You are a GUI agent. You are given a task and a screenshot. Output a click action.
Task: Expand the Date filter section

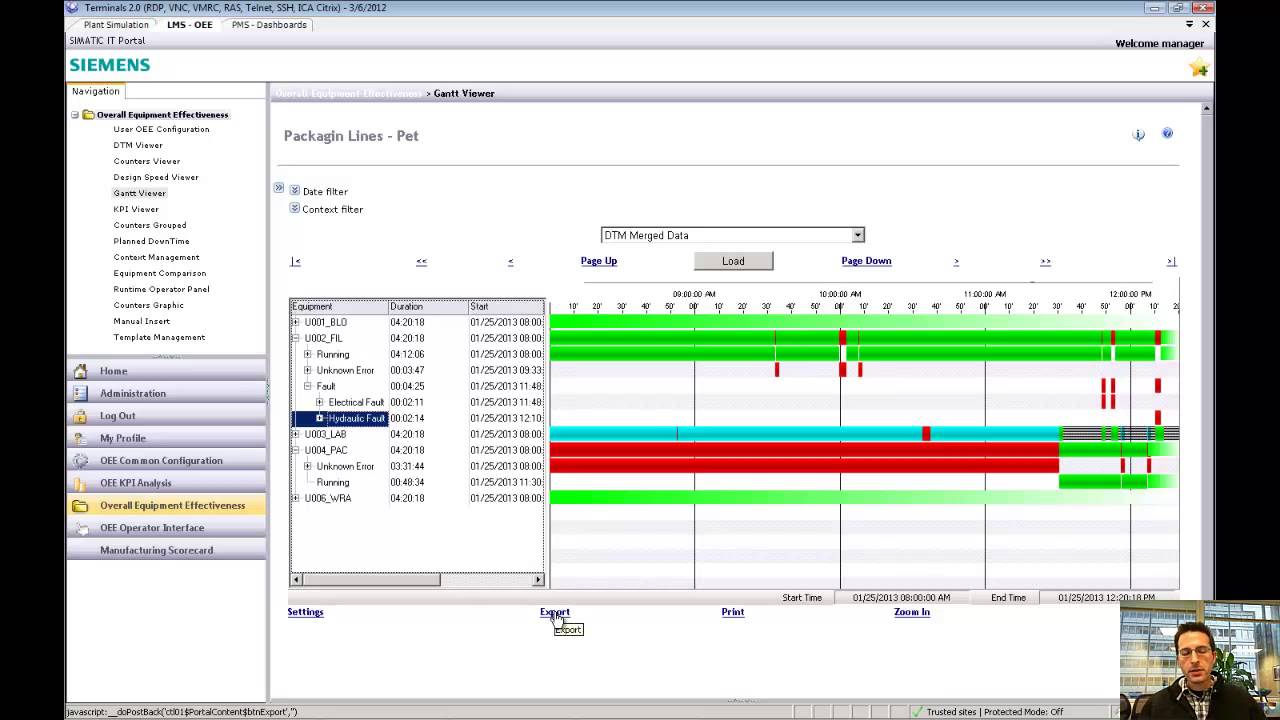295,190
